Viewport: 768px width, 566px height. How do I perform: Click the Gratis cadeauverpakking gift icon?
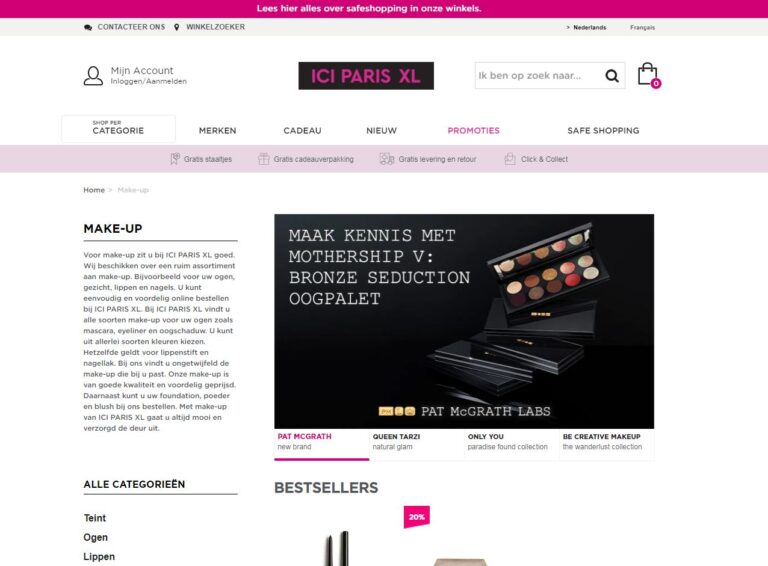point(264,159)
